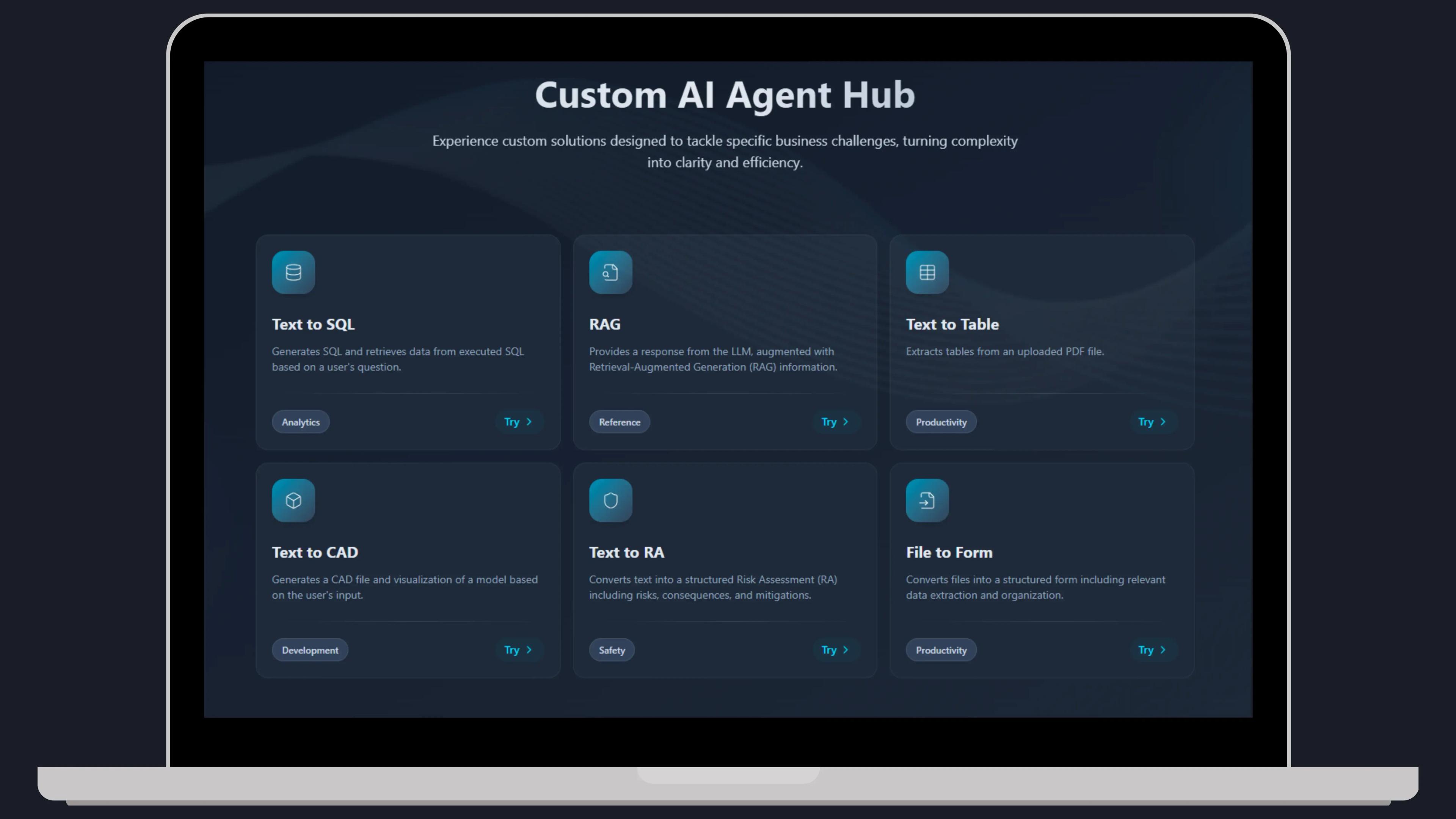Select the Safety tag on Text to RA
Image resolution: width=1456 pixels, height=819 pixels.
tap(611, 650)
